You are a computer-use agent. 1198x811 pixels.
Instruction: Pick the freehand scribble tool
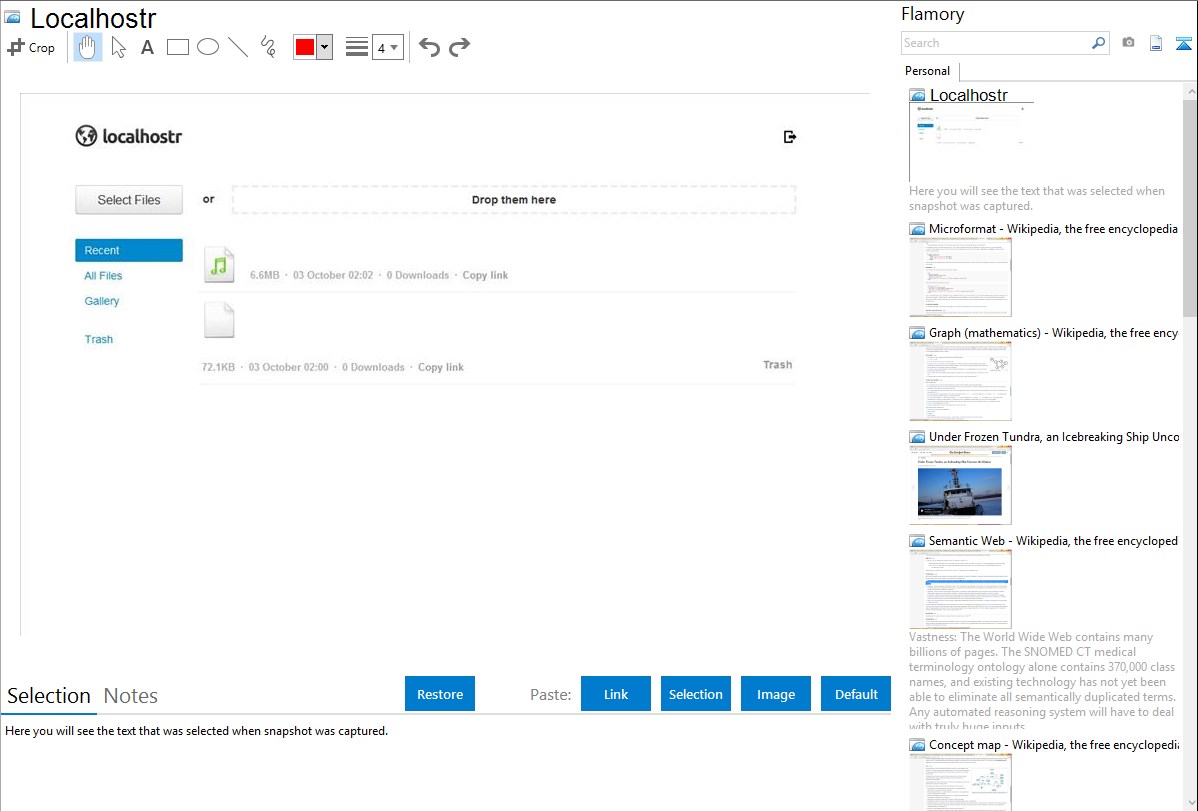[268, 47]
